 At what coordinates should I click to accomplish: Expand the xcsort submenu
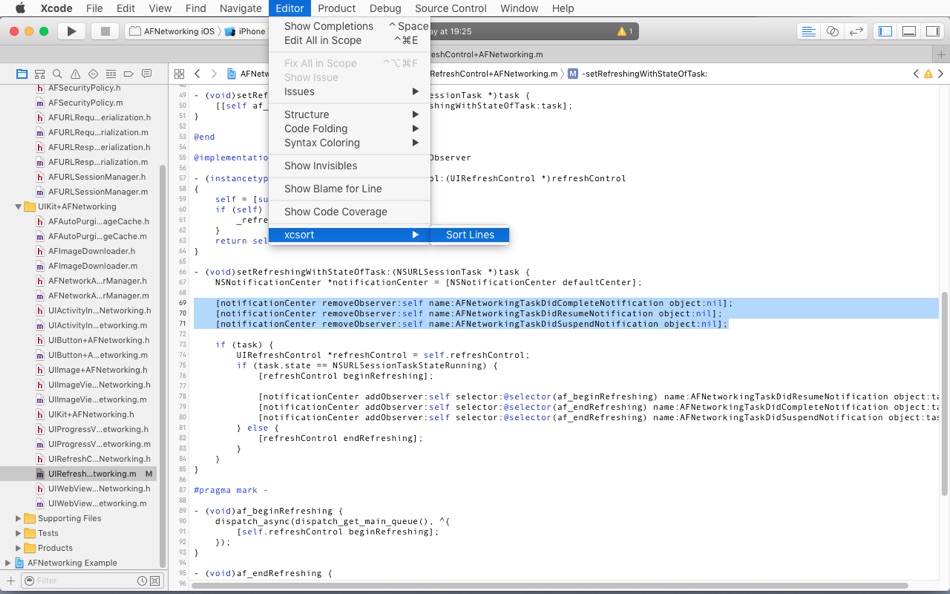tap(349, 235)
